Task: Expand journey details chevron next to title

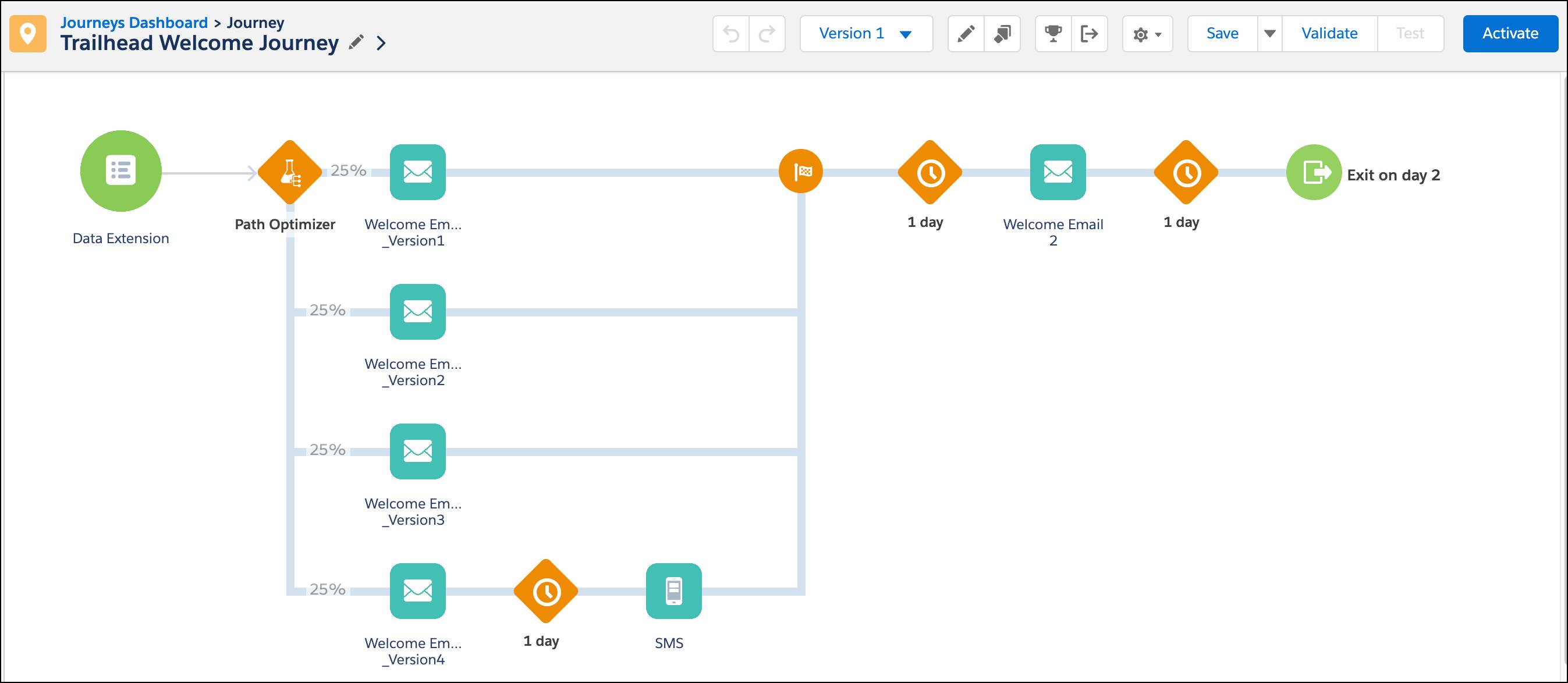Action: (x=381, y=43)
